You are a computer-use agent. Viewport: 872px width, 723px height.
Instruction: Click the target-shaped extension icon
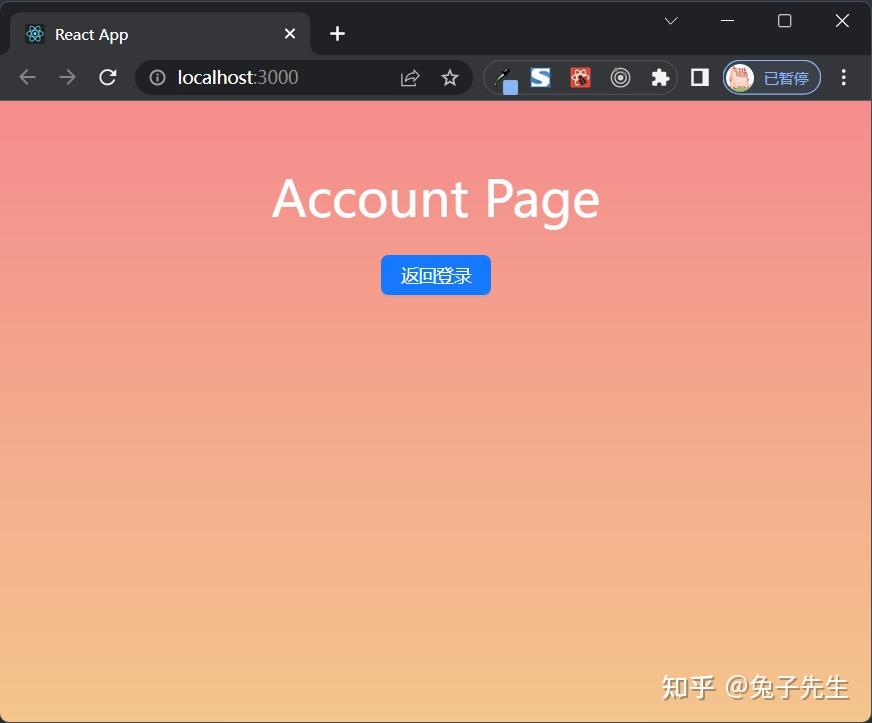620,77
